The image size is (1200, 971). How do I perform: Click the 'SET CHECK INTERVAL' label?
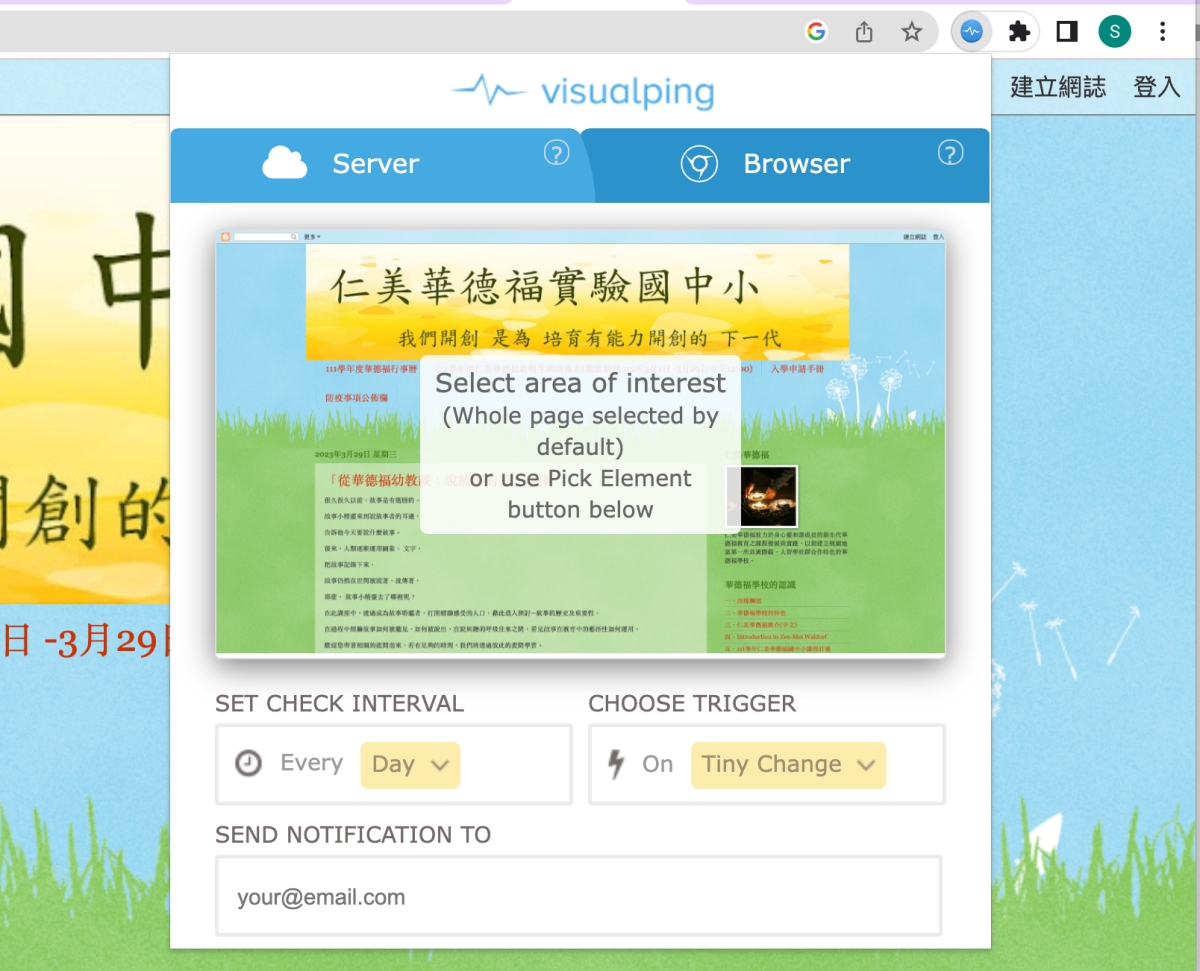point(339,704)
